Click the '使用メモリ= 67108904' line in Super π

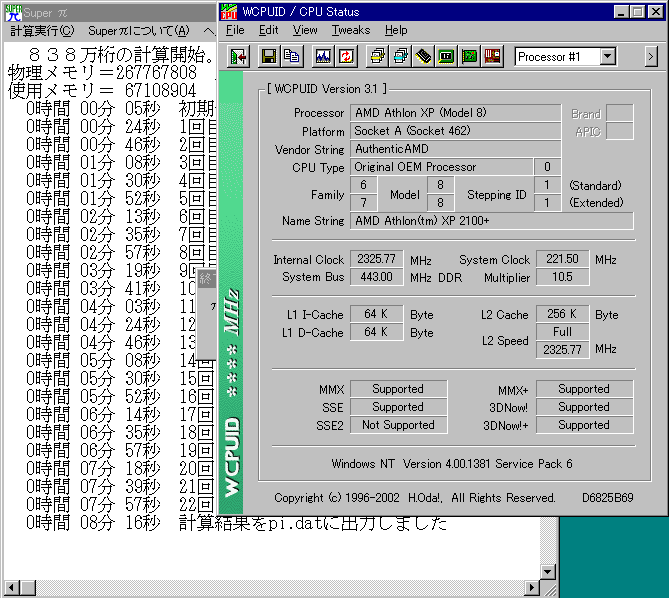[102, 90]
